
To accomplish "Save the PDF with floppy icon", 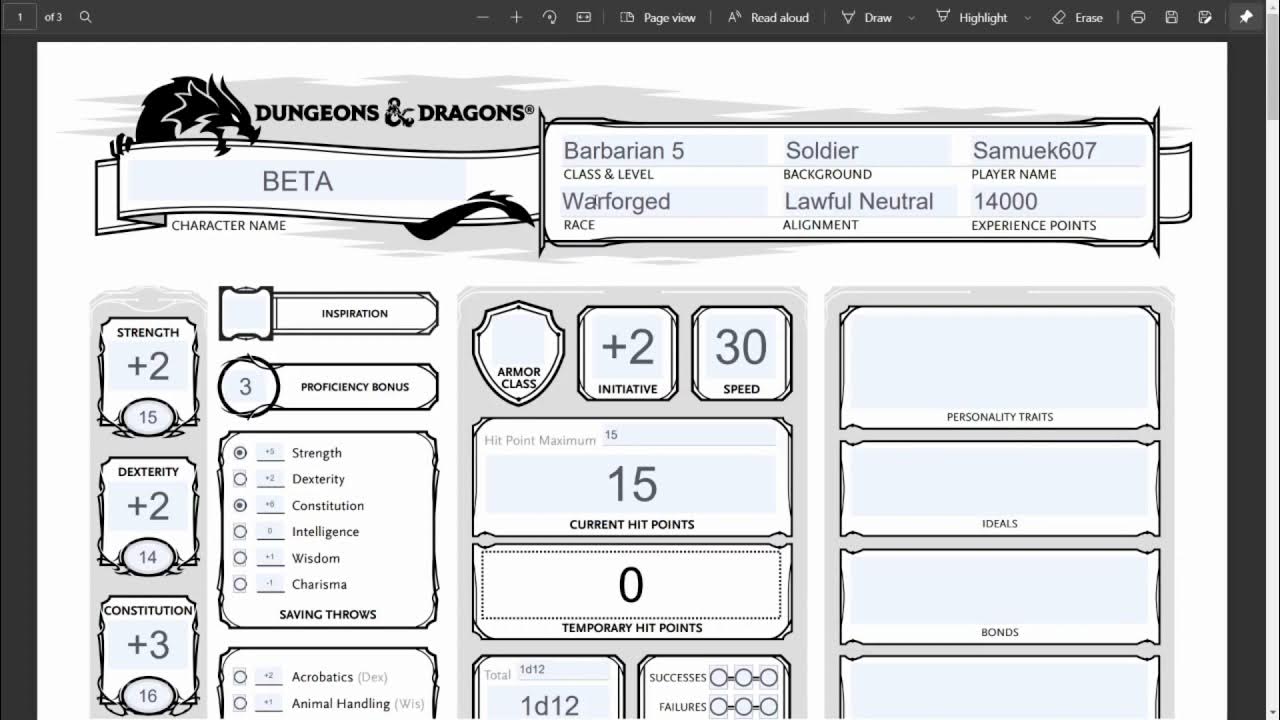I will [1172, 17].
